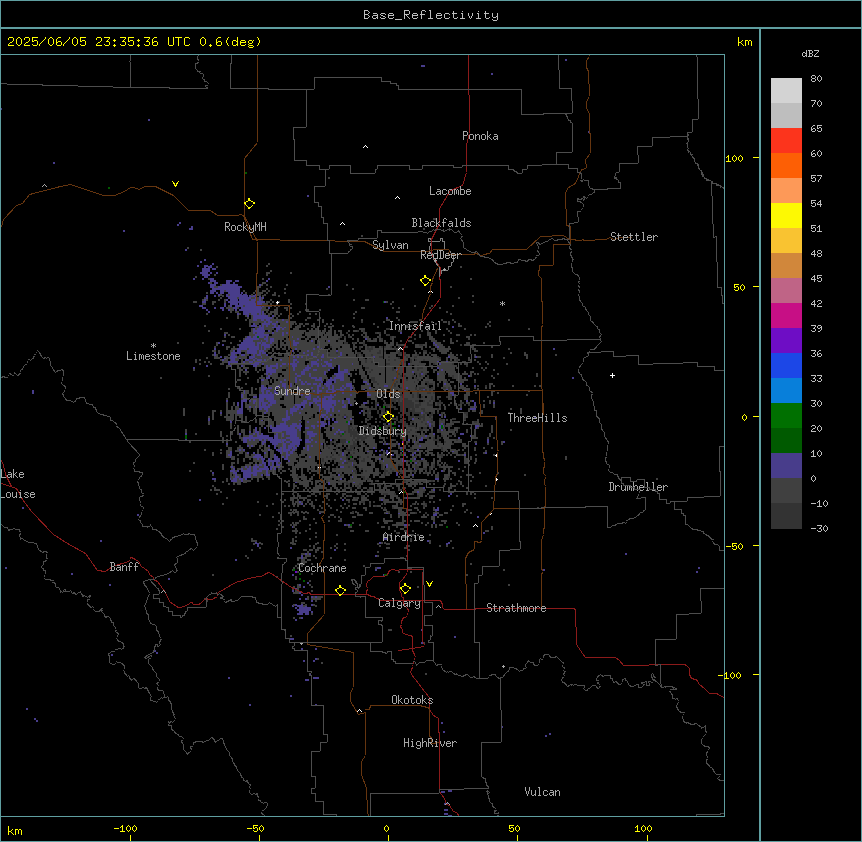Click the 80 value in dBZ legend
This screenshot has width=862, height=842.
point(816,79)
